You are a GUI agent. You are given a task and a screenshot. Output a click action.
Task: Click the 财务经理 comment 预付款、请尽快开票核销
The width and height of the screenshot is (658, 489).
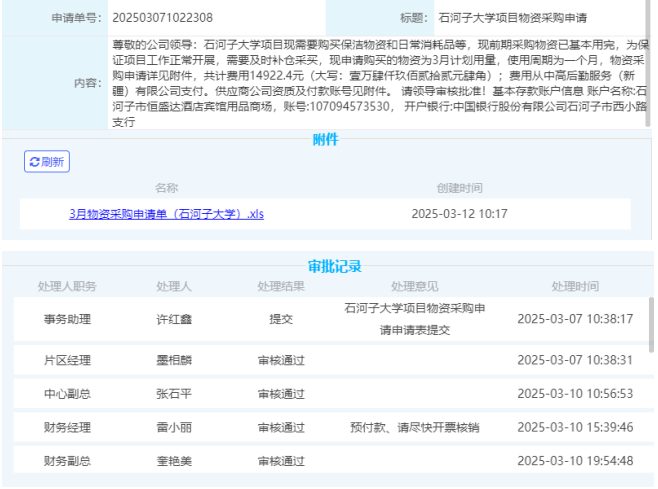(x=415, y=428)
